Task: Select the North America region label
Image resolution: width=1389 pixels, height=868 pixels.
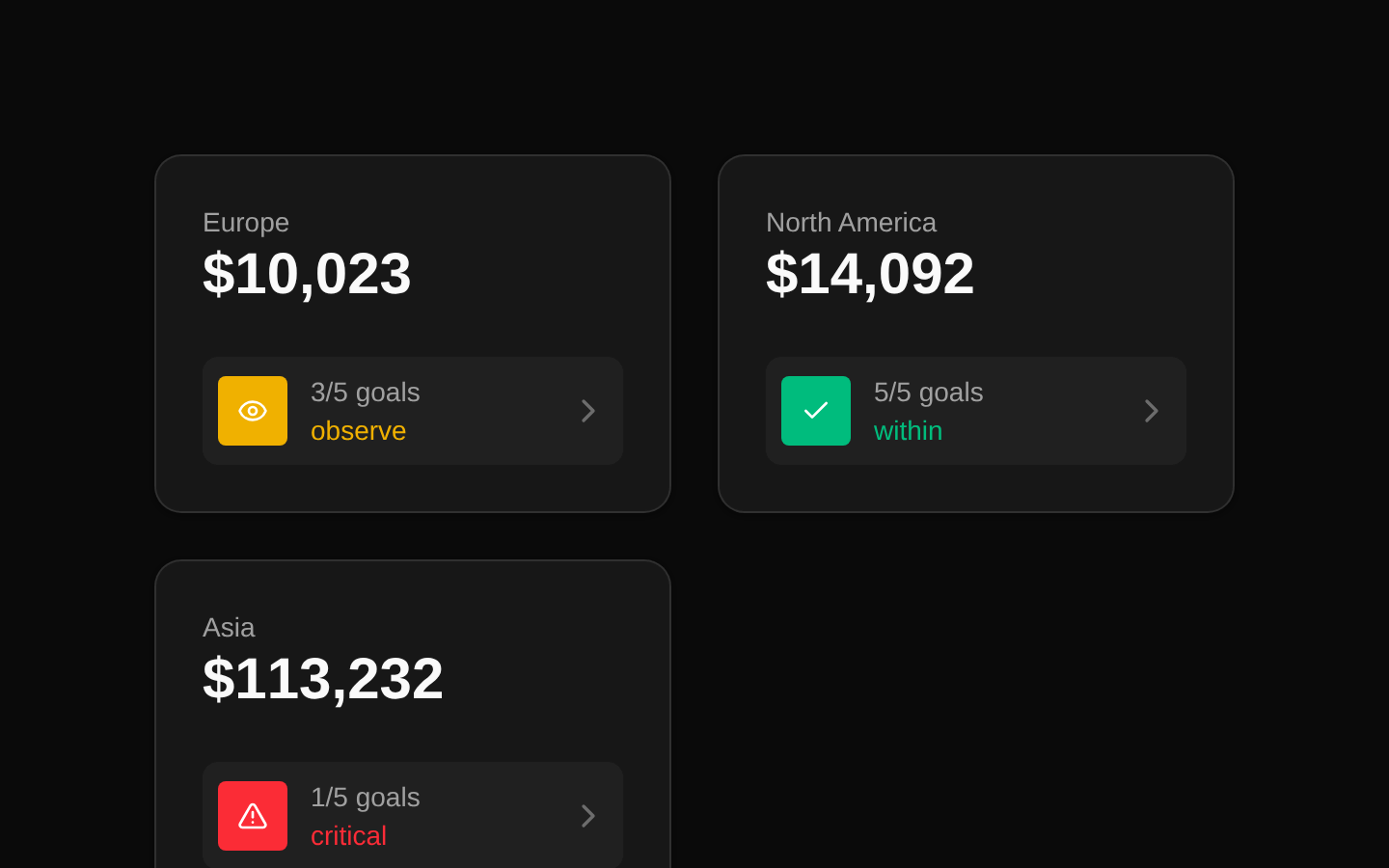Action: pos(851,223)
